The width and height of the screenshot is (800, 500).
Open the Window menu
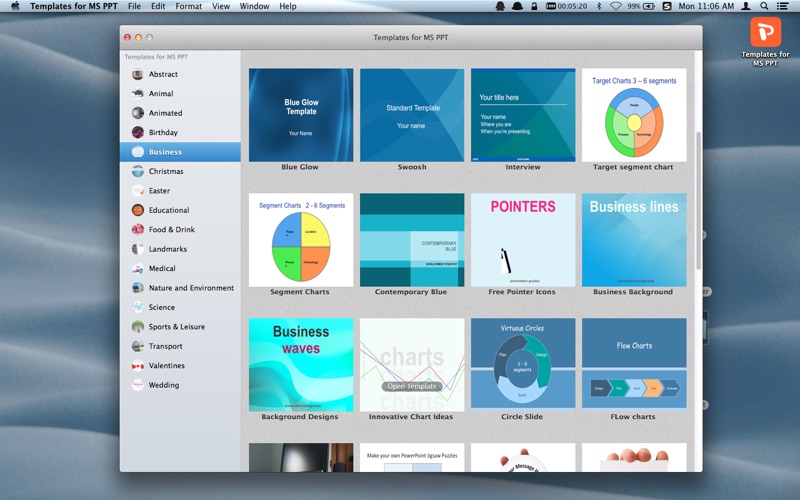254,6
